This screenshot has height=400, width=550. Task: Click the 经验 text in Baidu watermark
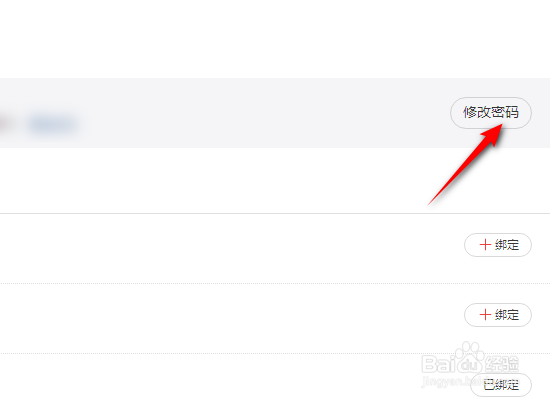click(502, 364)
